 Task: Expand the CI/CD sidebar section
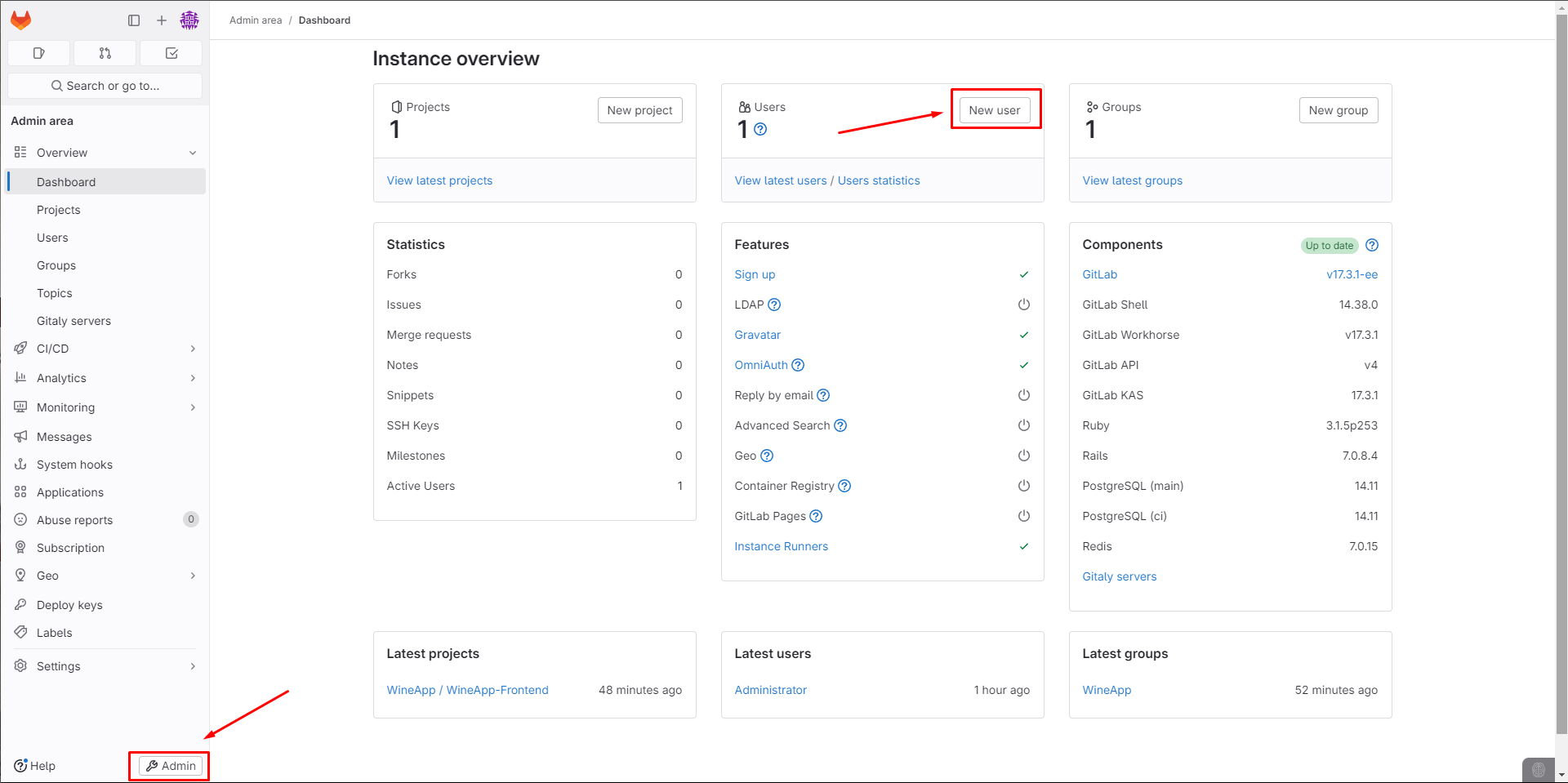coord(193,349)
